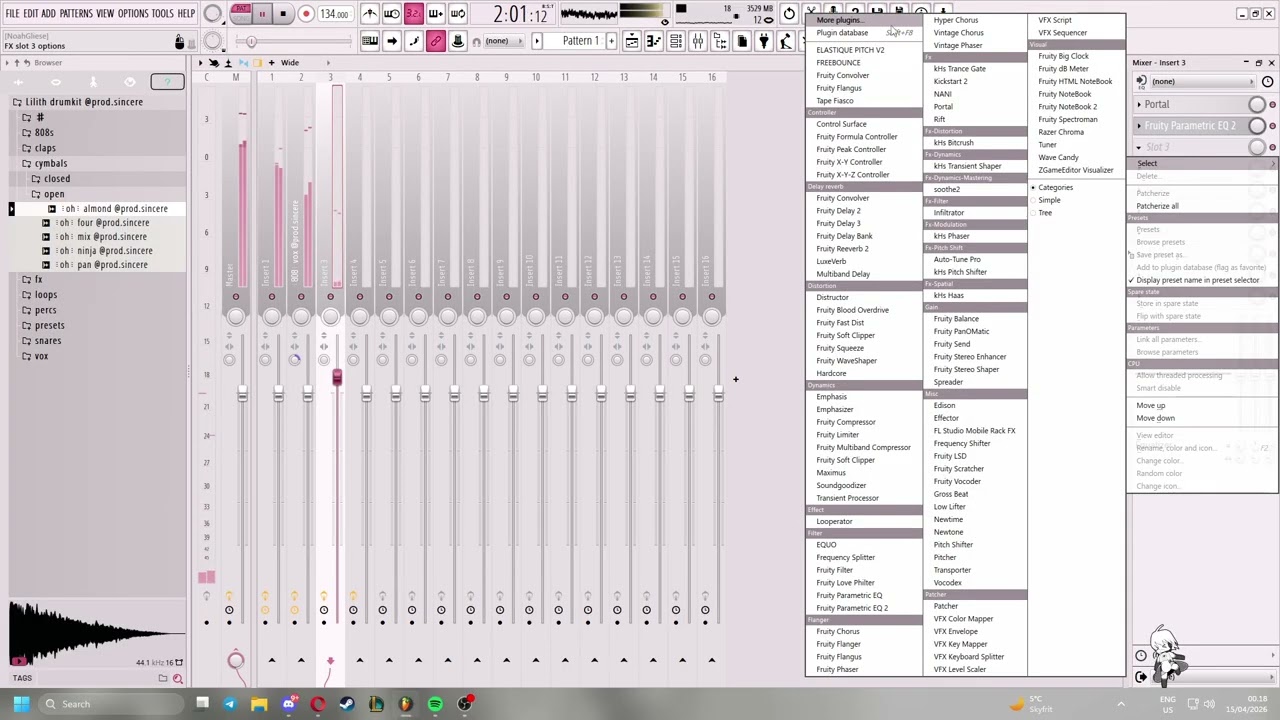Image resolution: width=1280 pixels, height=720 pixels.
Task: Expand the presets folder in browser
Action: tap(49, 326)
